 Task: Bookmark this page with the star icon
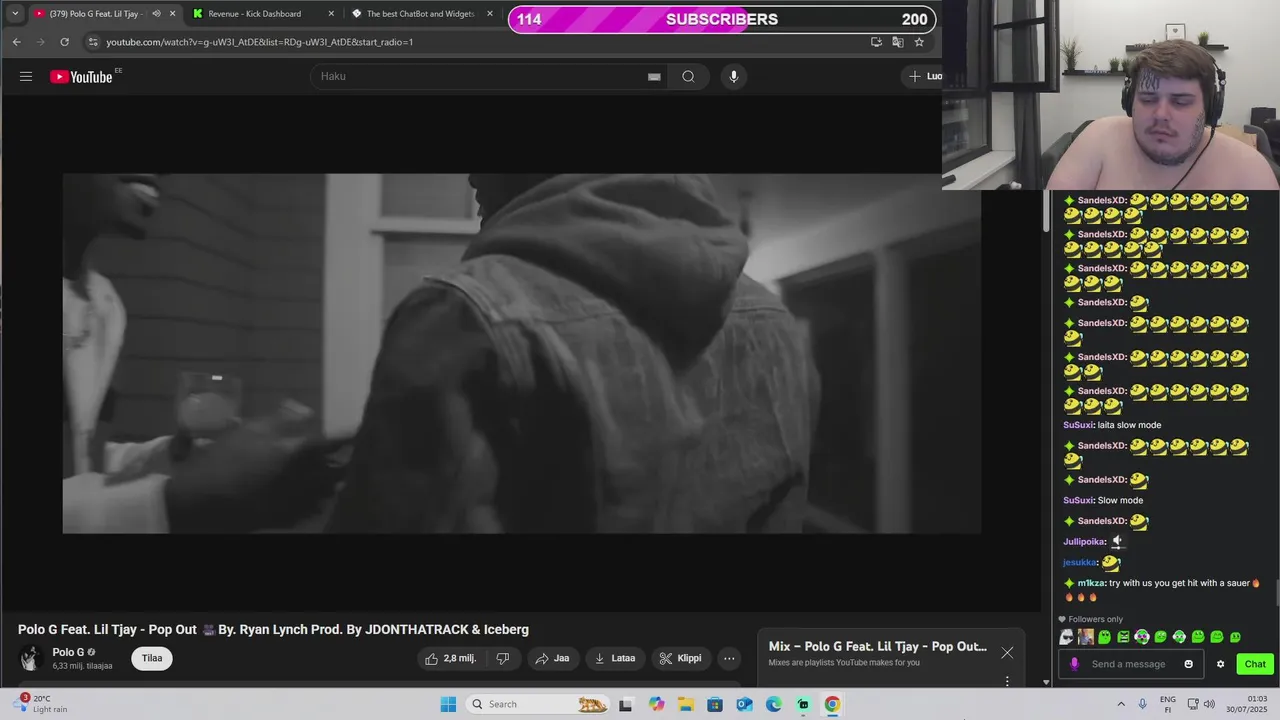pyautogui.click(x=919, y=42)
